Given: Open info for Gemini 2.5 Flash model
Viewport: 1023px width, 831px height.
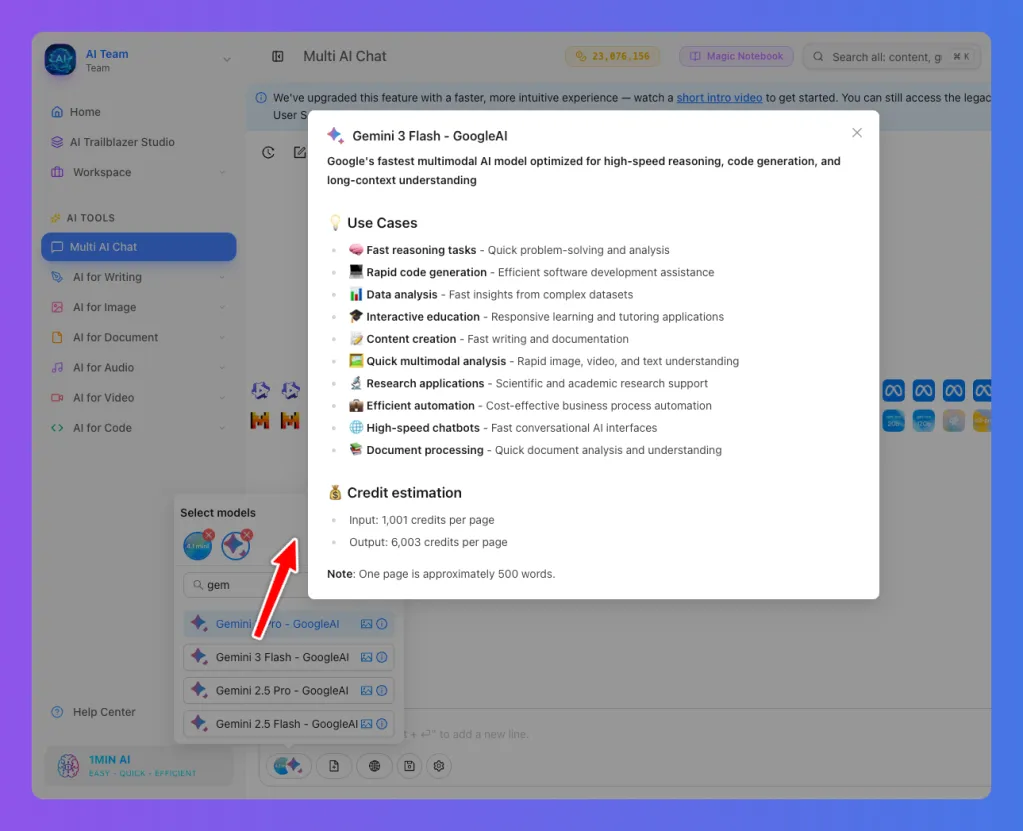Looking at the screenshot, I should [382, 724].
